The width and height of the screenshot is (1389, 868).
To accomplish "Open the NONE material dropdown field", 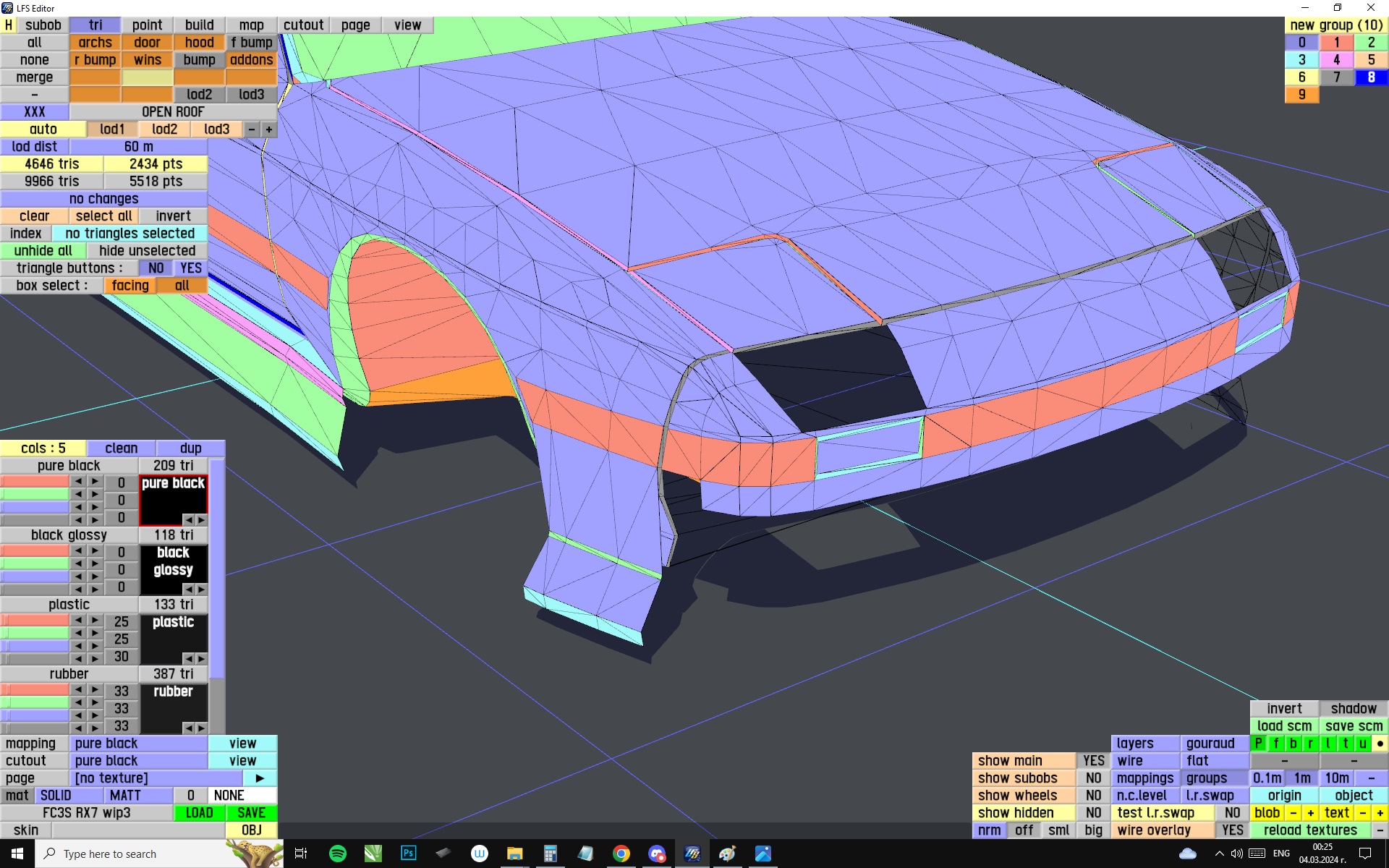I will point(242,796).
